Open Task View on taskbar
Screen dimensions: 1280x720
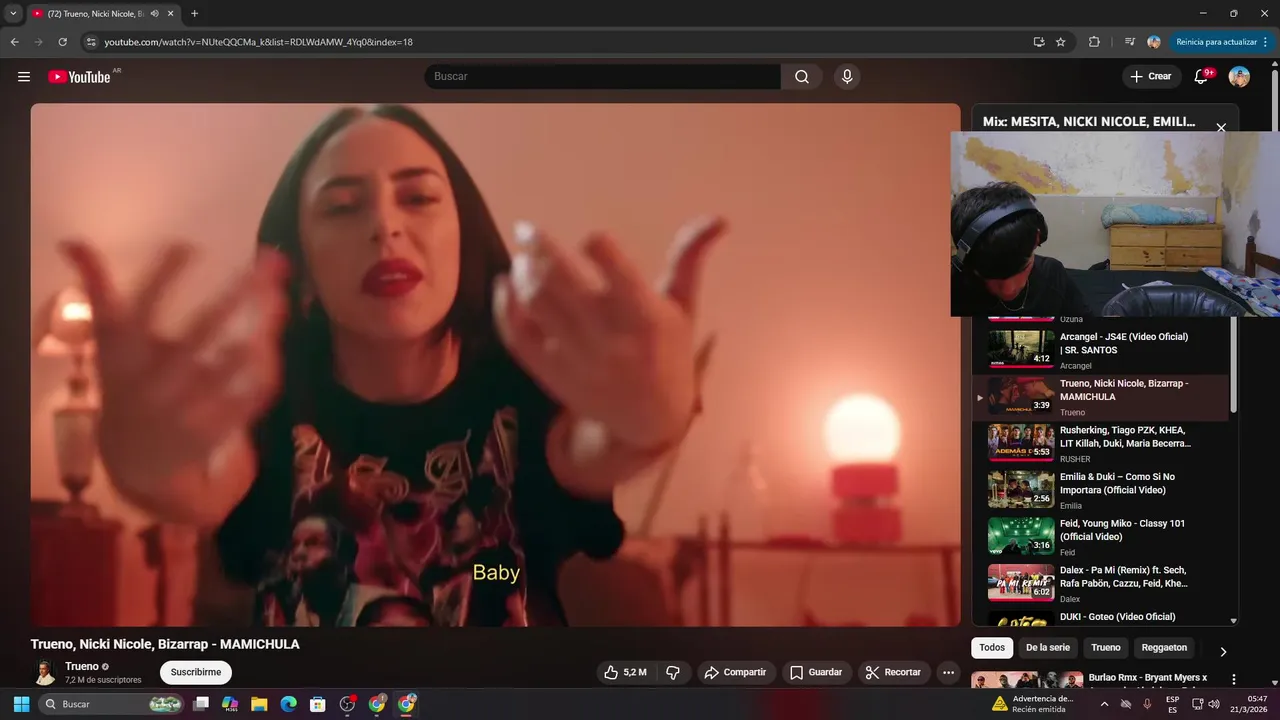click(200, 704)
